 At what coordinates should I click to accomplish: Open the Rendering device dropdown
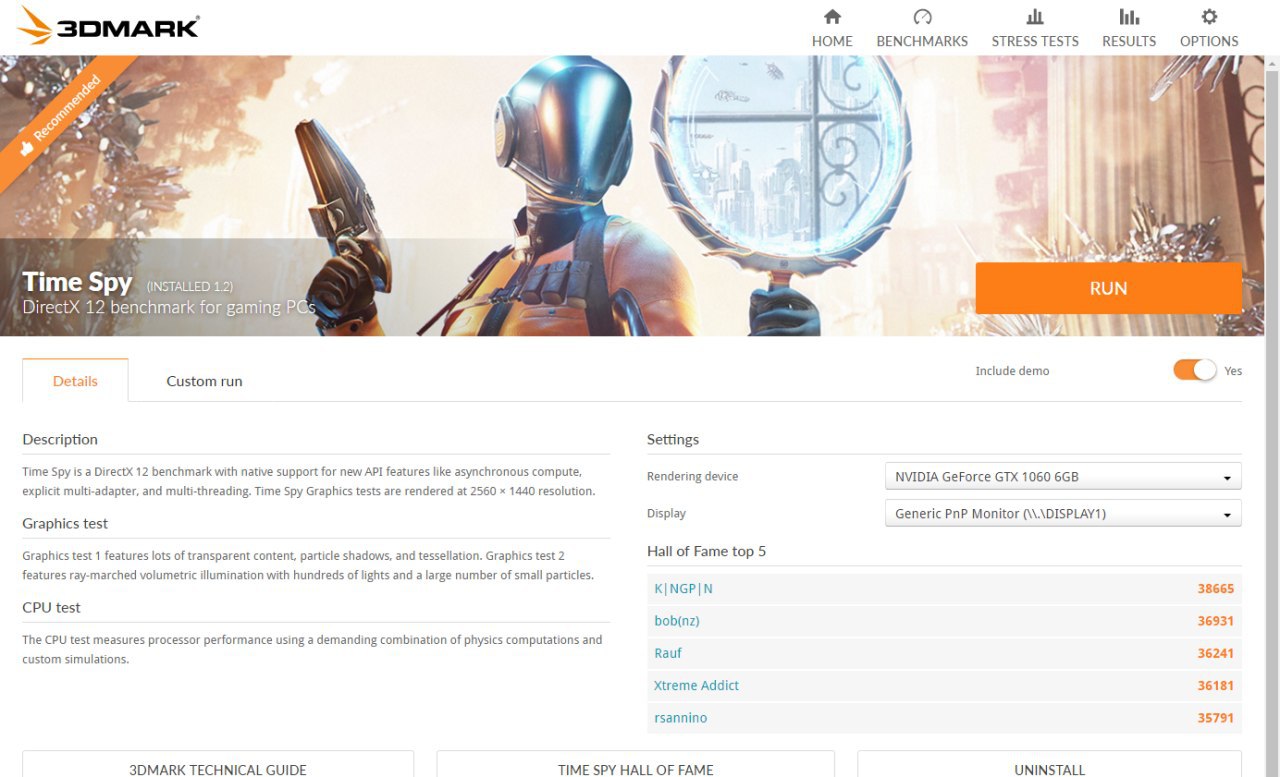1063,476
